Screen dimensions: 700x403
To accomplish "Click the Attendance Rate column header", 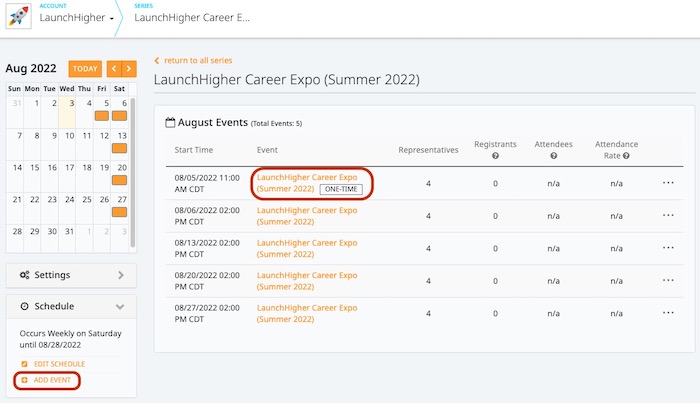I will [x=617, y=150].
